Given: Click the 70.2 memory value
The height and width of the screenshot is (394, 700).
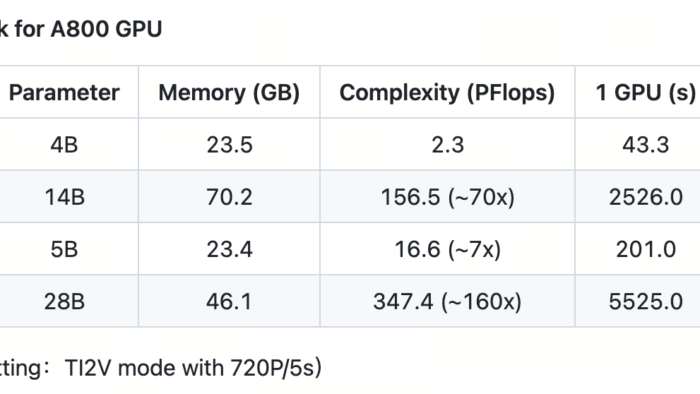Looking at the screenshot, I should 229,197.
